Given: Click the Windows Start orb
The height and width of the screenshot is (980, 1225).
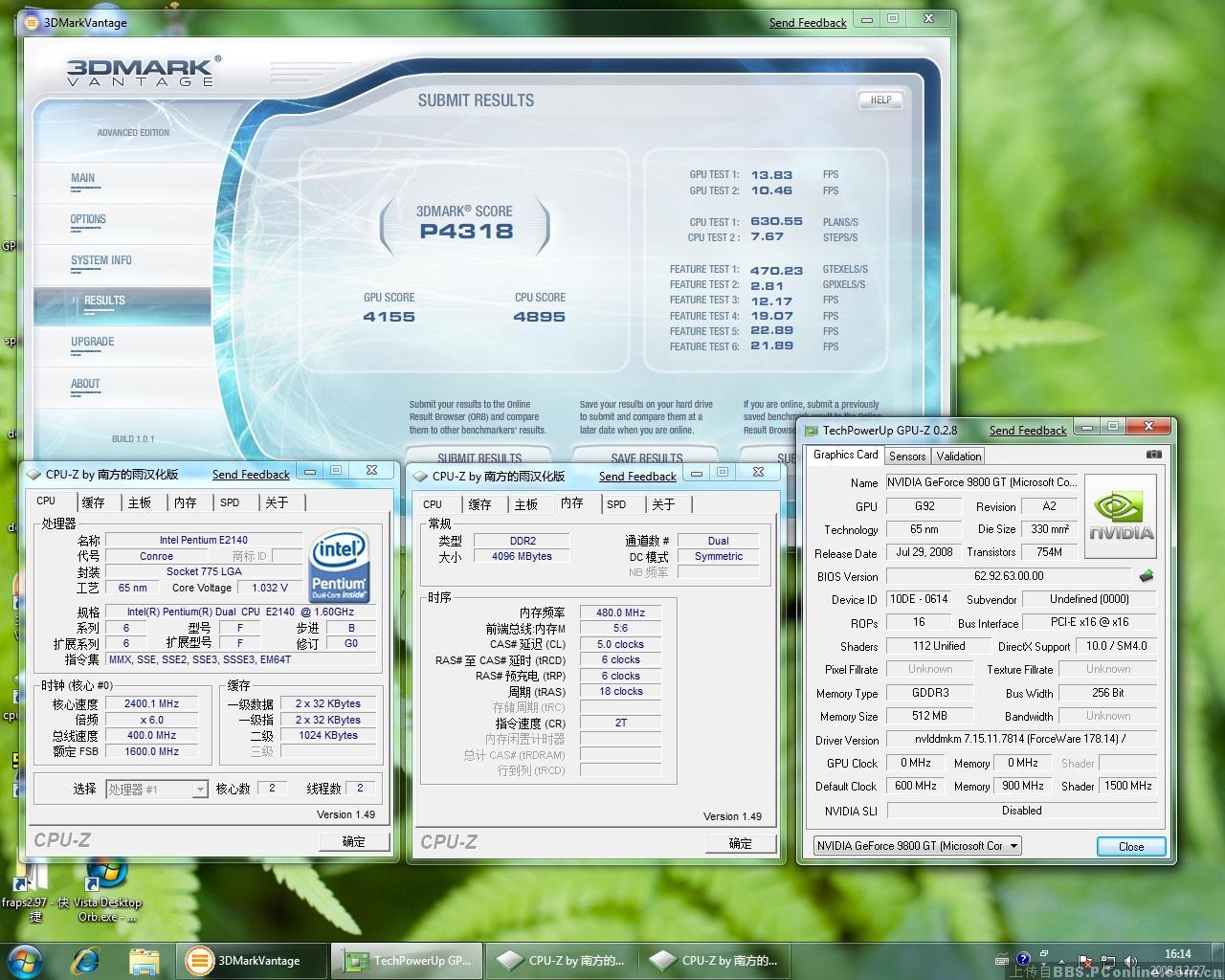Looking at the screenshot, I should tap(26, 960).
